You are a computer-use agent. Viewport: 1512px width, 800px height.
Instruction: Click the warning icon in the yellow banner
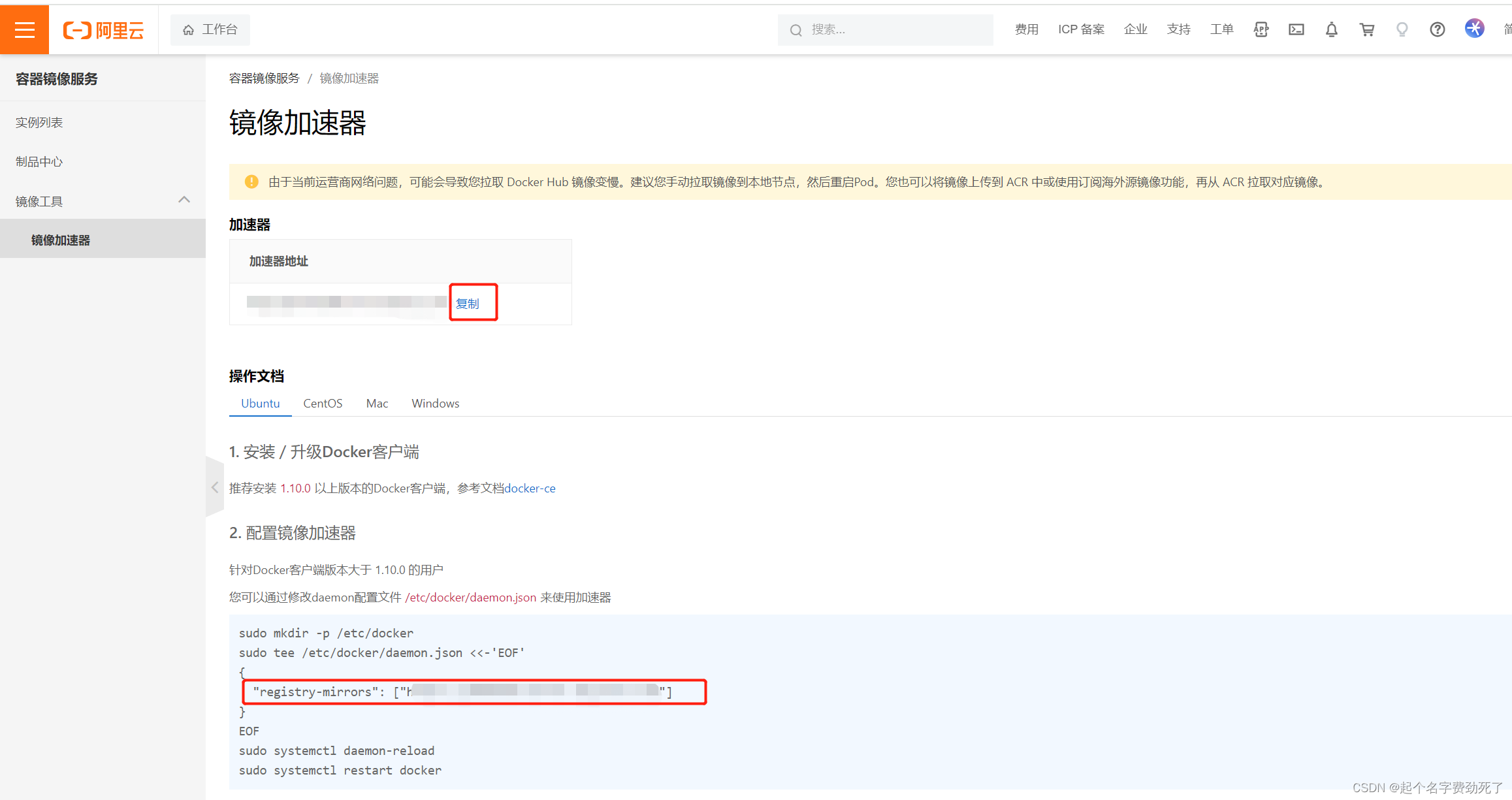[251, 182]
